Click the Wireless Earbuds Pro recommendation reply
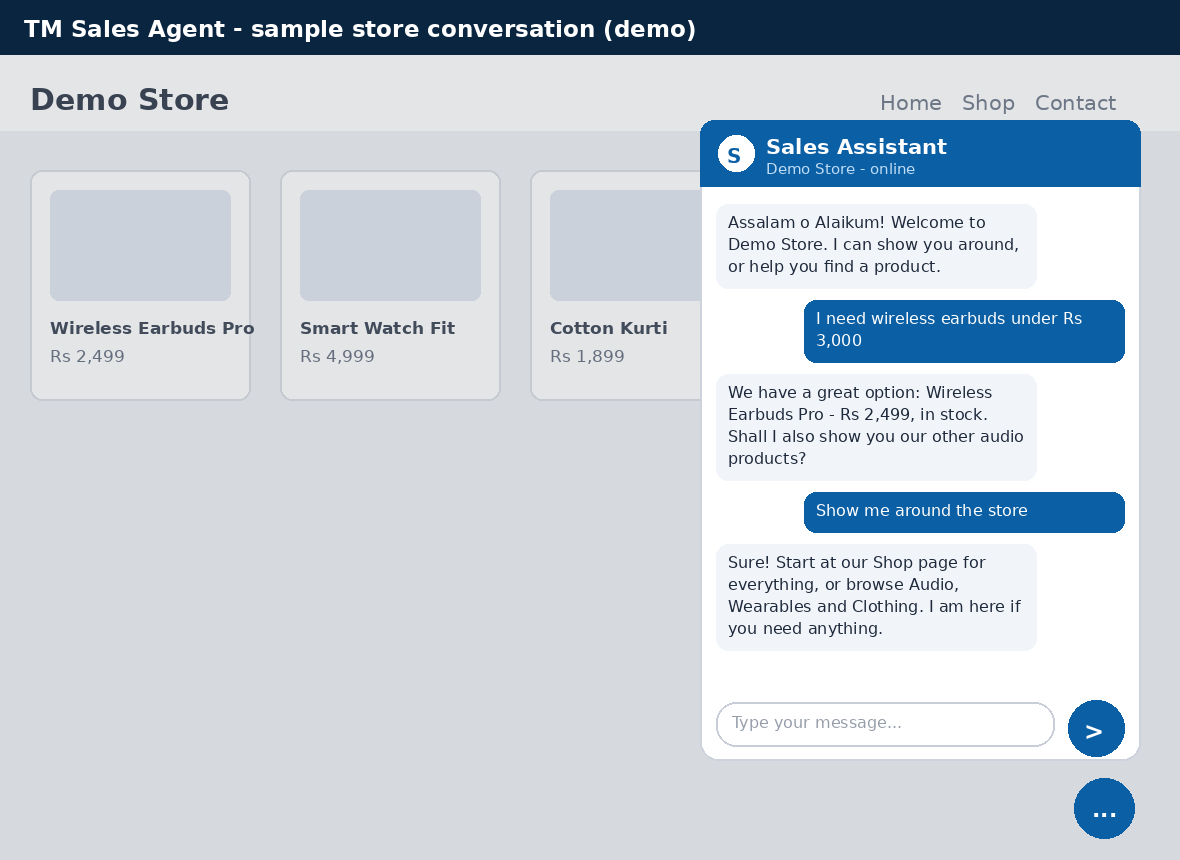Image resolution: width=1180 pixels, height=860 pixels. (876, 427)
